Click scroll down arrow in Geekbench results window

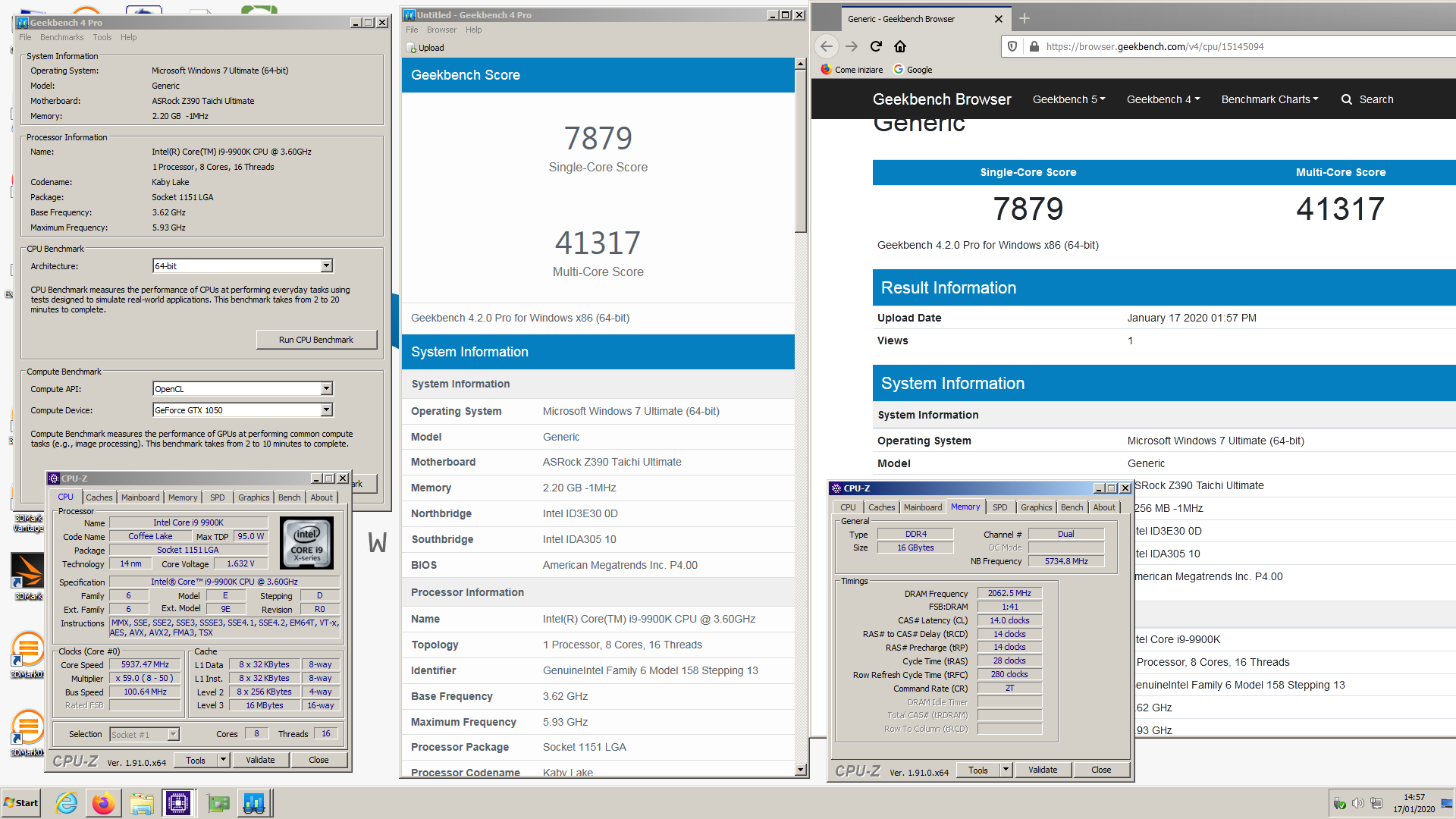tap(800, 770)
